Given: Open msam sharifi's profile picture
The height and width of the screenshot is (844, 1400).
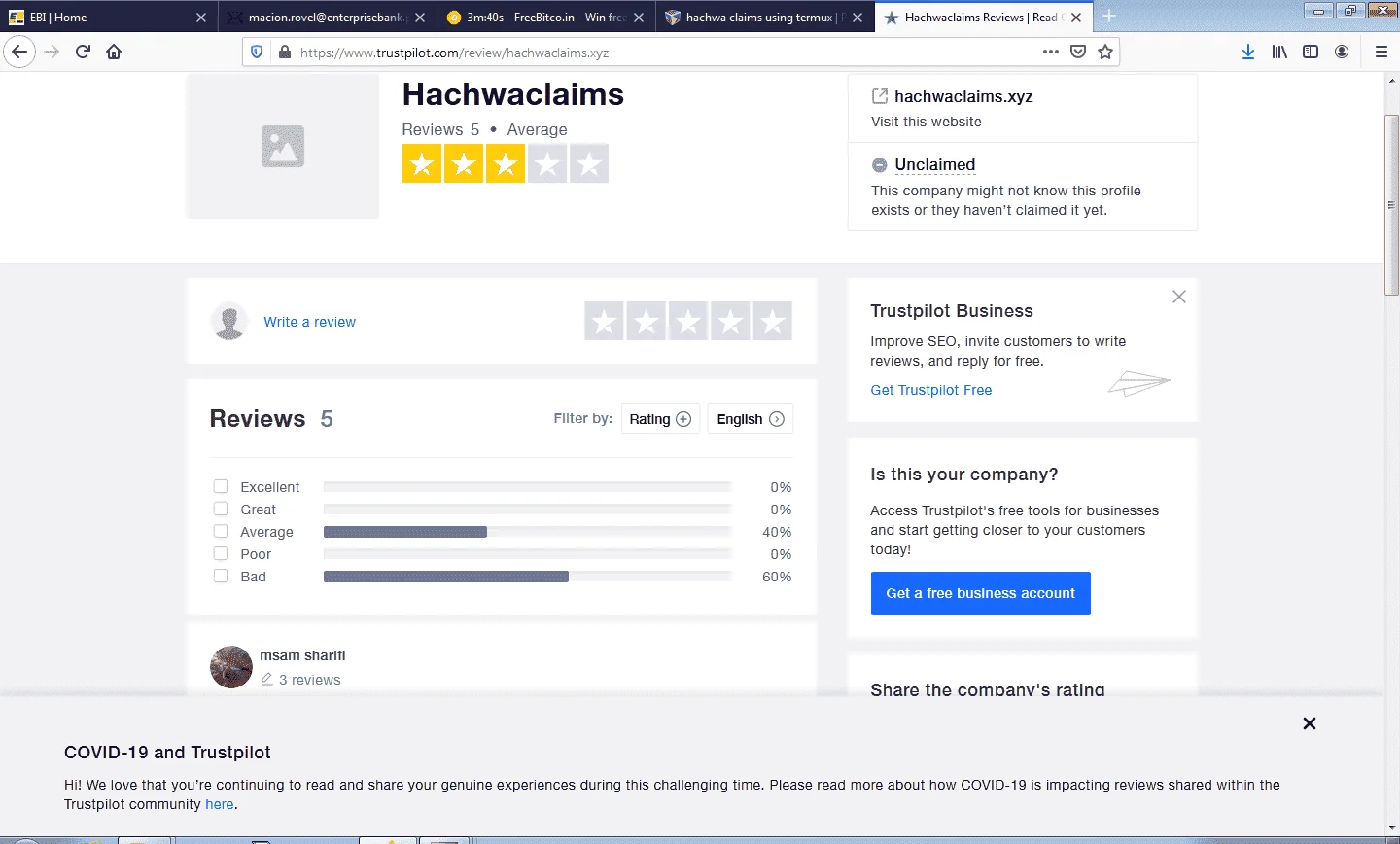Looking at the screenshot, I should 231,667.
